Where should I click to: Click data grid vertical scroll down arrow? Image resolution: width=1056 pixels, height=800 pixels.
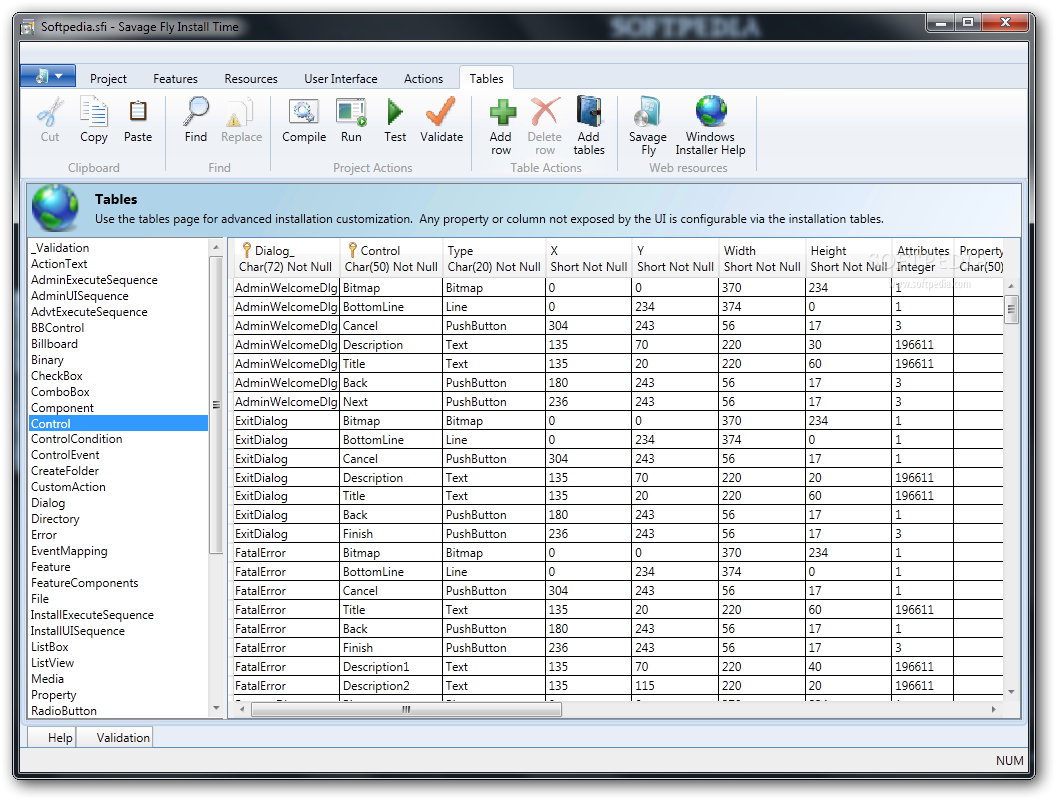(1011, 692)
